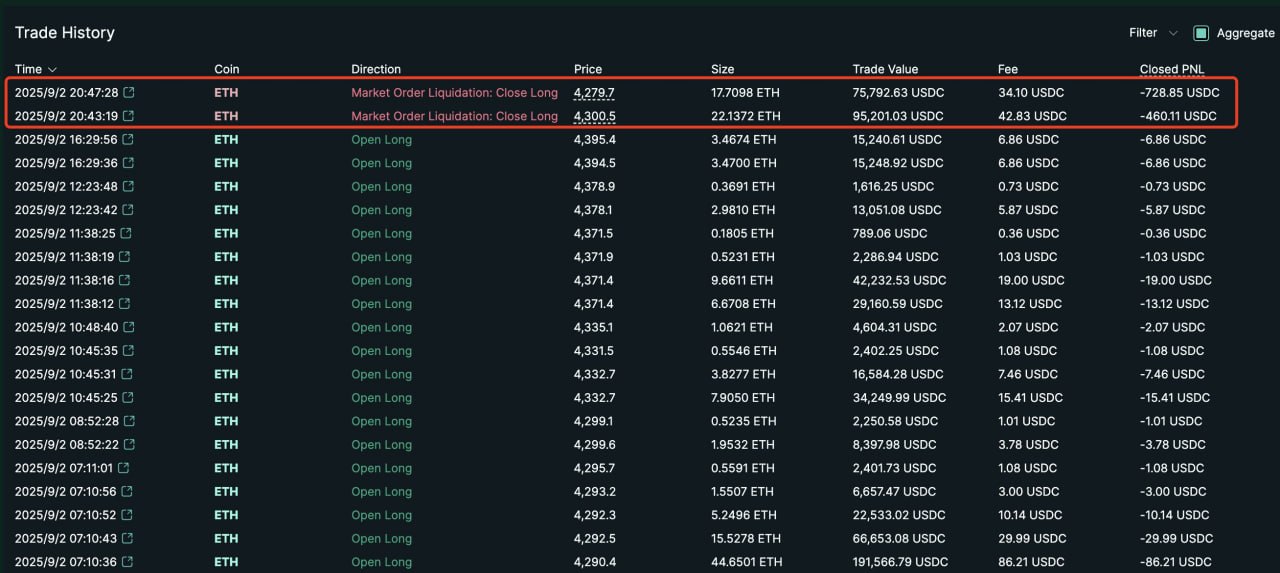Image resolution: width=1280 pixels, height=573 pixels.
Task: Open explorer link for 12:23:48 trade
Action: 128,187
